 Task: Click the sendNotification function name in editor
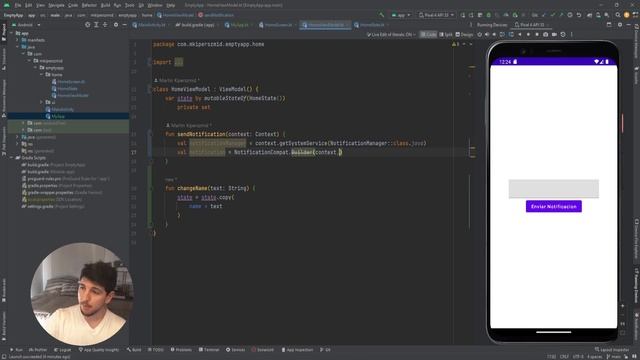click(202, 134)
